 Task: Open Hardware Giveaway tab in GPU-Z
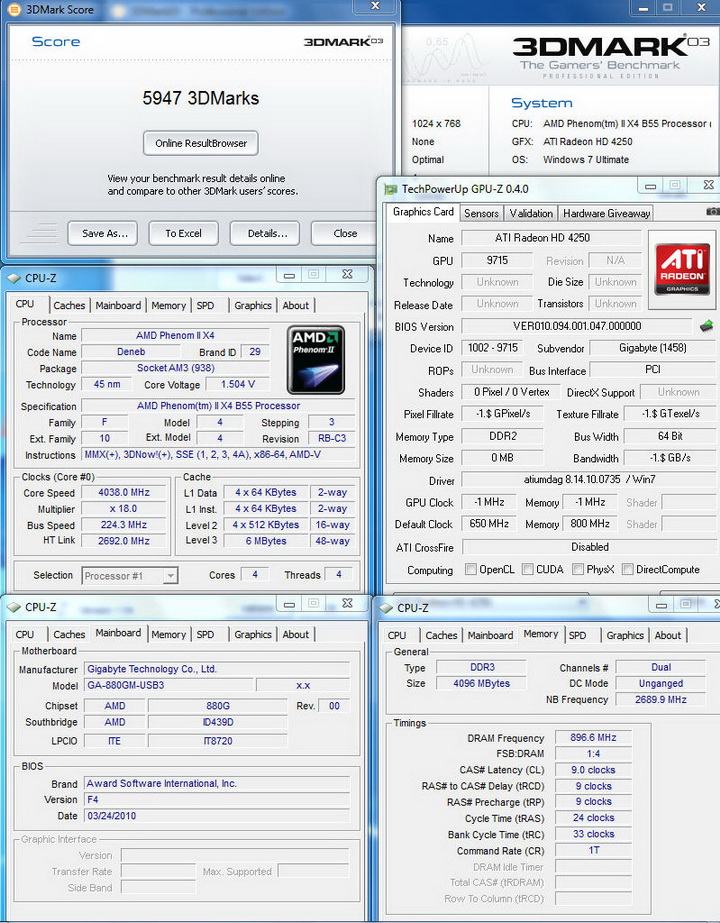click(x=606, y=213)
